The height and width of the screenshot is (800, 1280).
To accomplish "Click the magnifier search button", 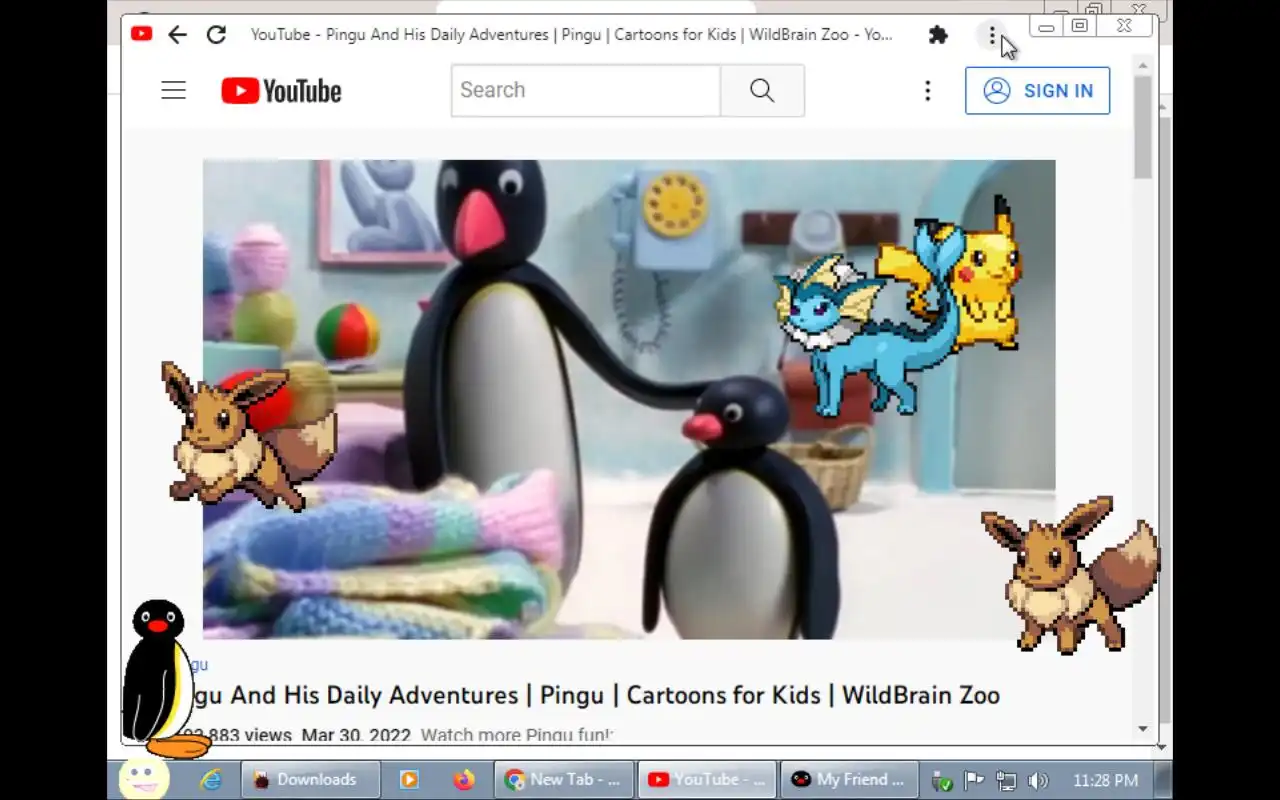I will click(x=762, y=90).
